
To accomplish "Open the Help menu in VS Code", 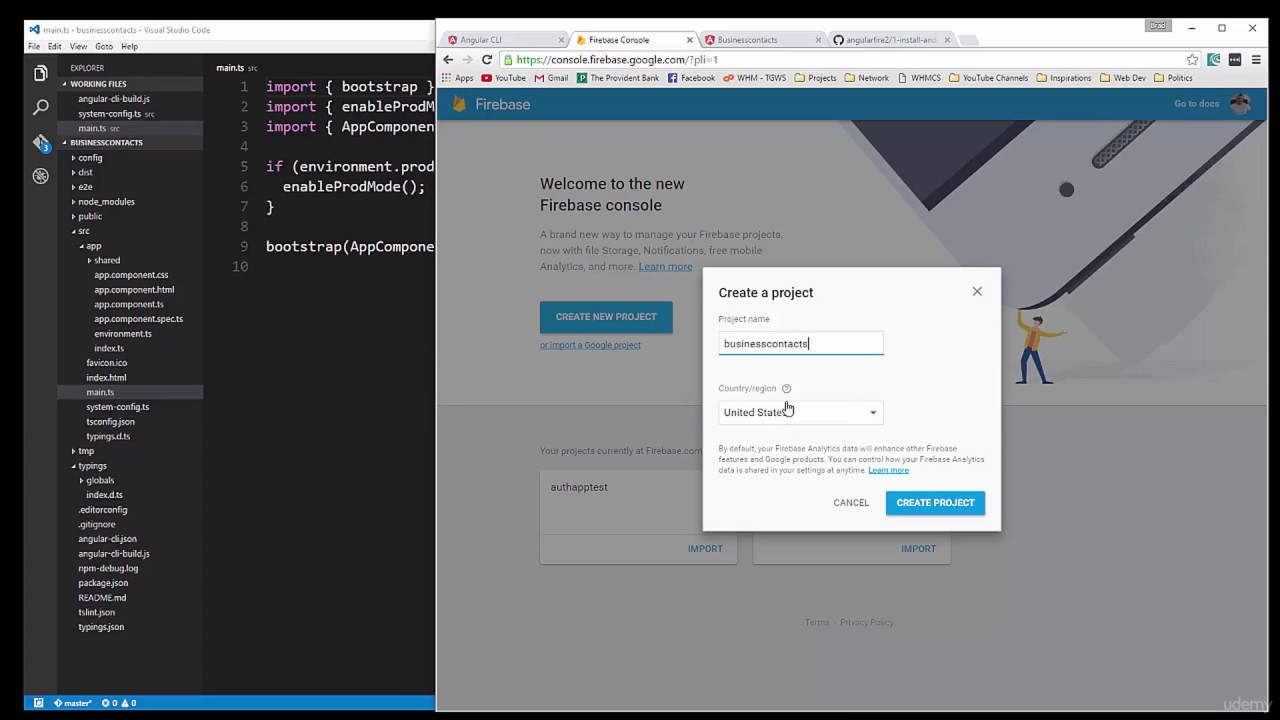I will pyautogui.click(x=130, y=47).
